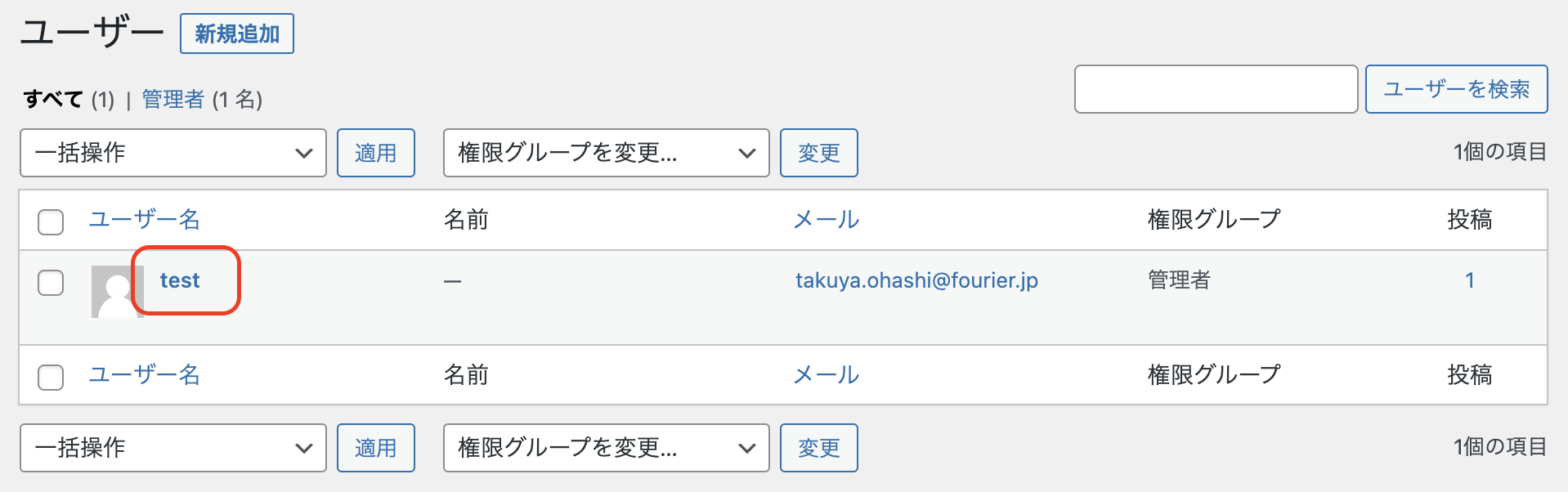Click the ユーザーを検索 button
The image size is (1568, 492).
1457,89
